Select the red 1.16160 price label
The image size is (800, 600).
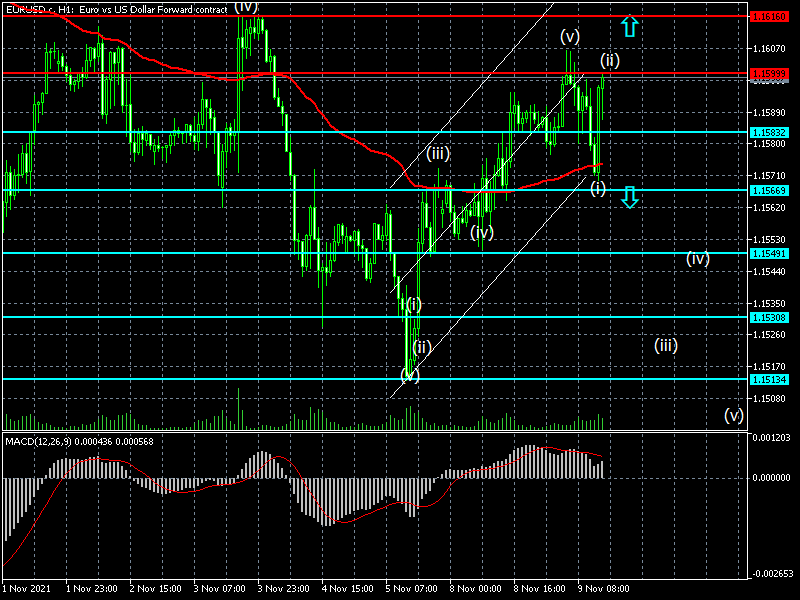pos(769,16)
